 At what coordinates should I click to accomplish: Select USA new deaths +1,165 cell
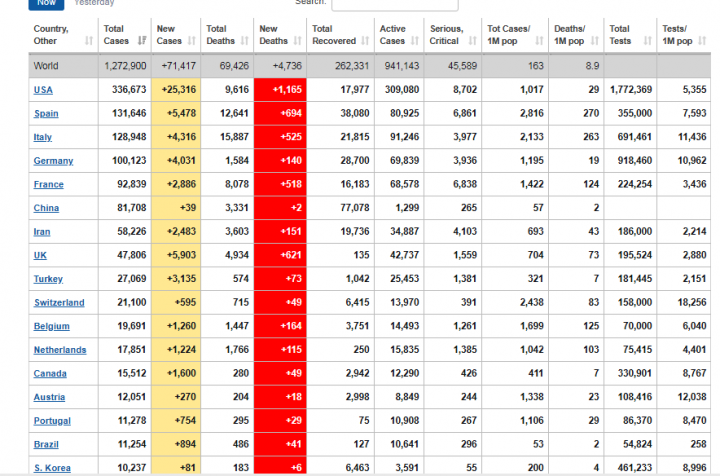(x=280, y=90)
